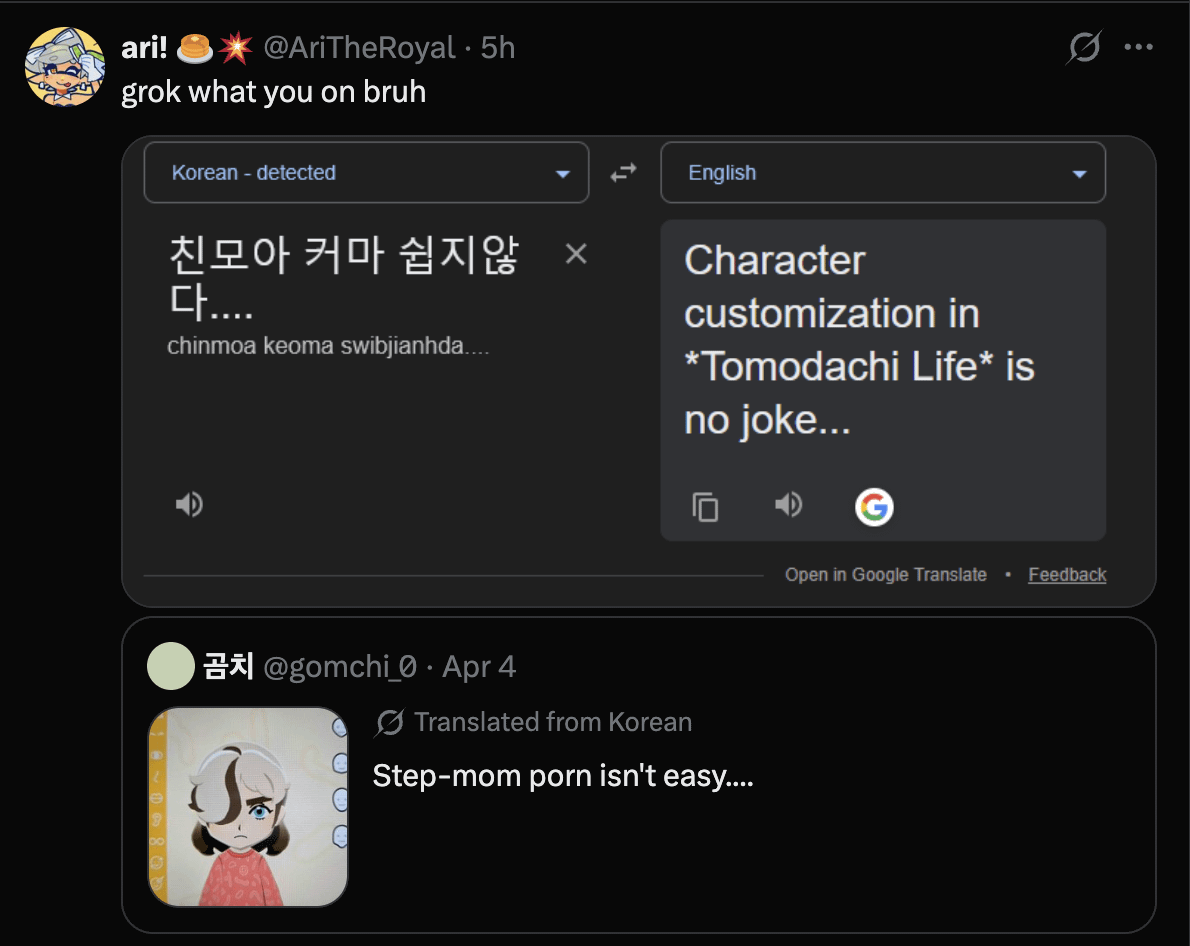The image size is (1190, 946).
Task: Play audio of the Korean source text
Action: tap(189, 505)
